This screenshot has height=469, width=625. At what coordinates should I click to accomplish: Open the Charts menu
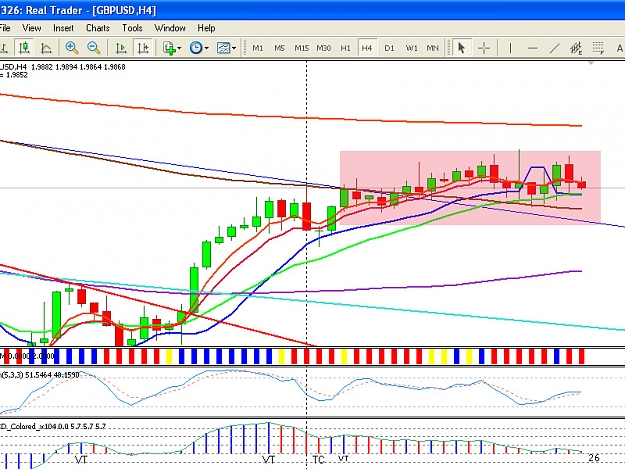[98, 28]
